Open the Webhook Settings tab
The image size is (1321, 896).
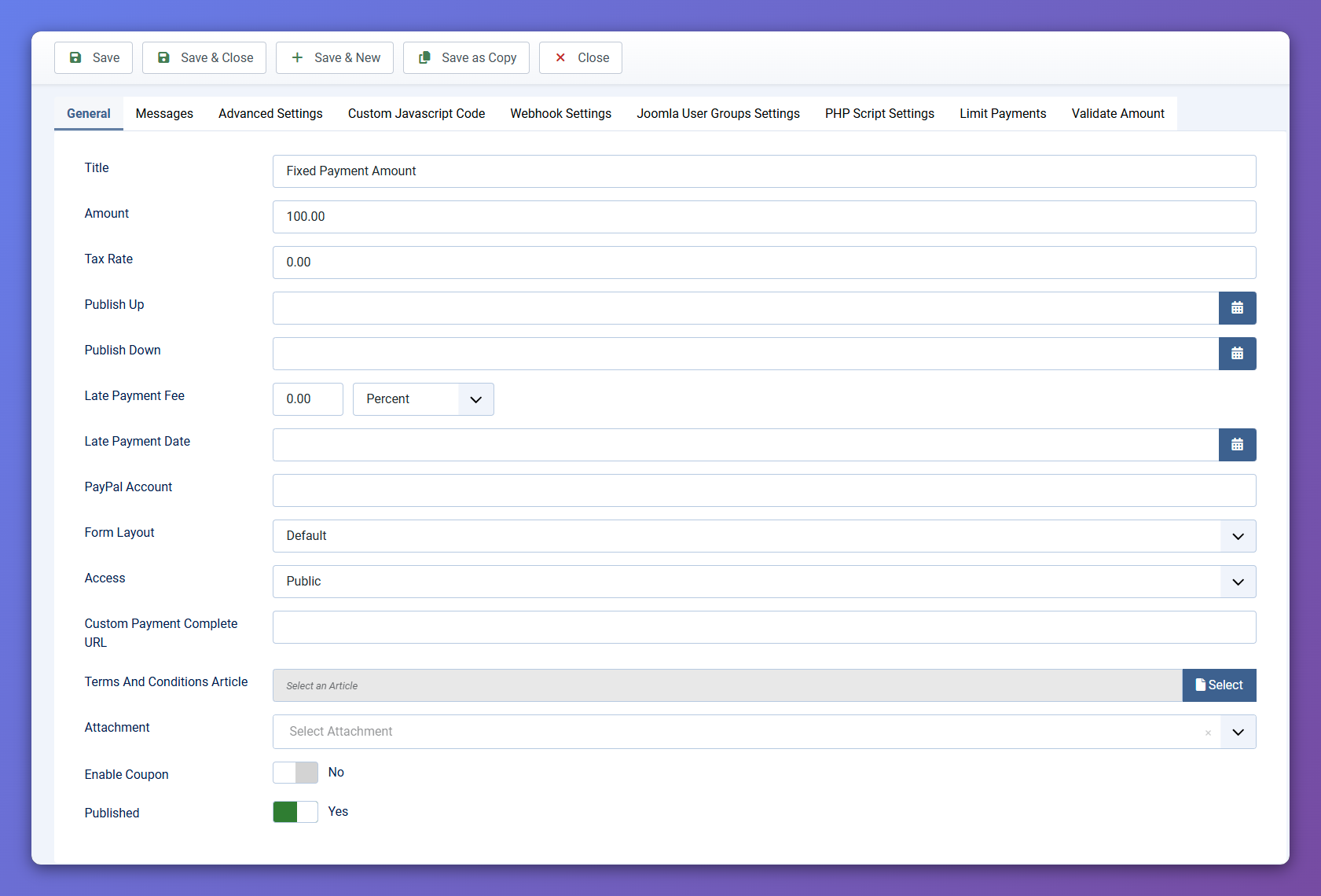tap(560, 113)
